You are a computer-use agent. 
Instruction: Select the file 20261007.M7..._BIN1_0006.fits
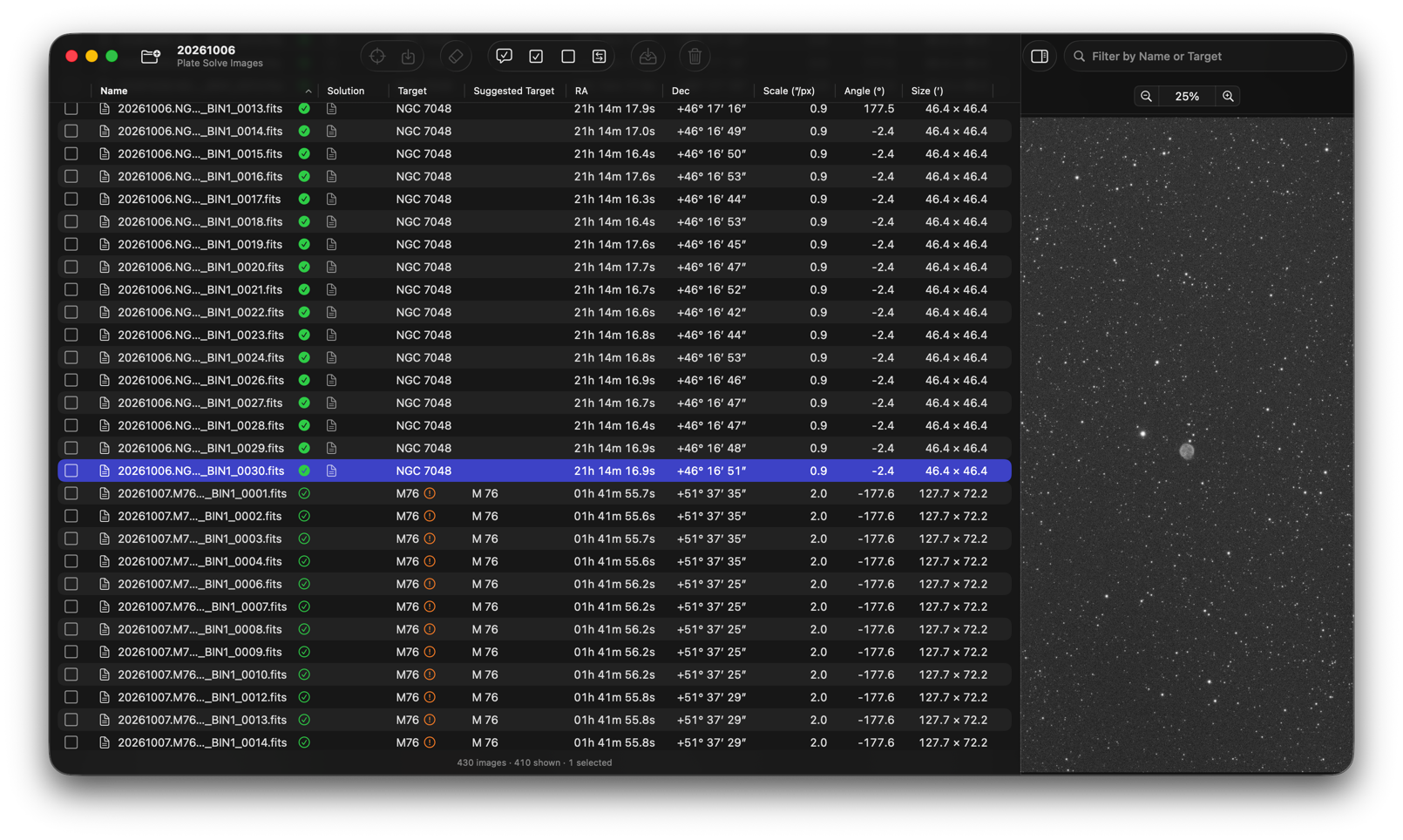[x=200, y=584]
